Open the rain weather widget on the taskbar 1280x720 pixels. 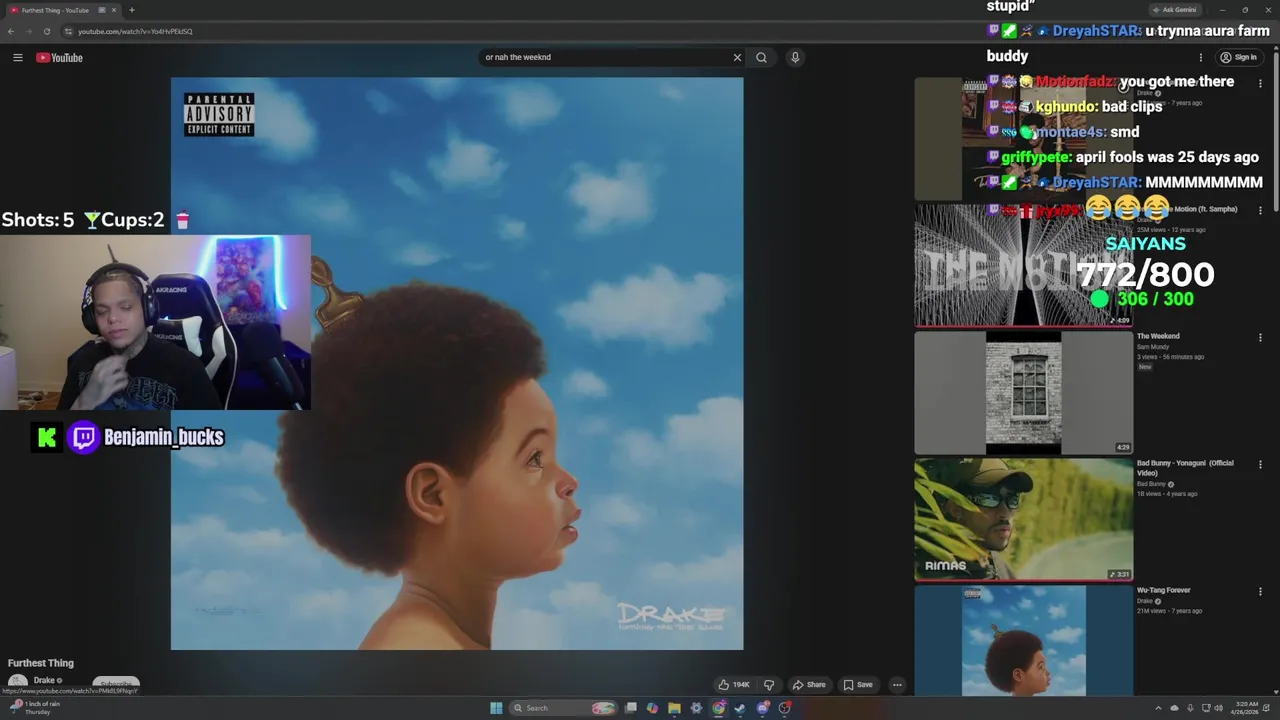pos(35,708)
